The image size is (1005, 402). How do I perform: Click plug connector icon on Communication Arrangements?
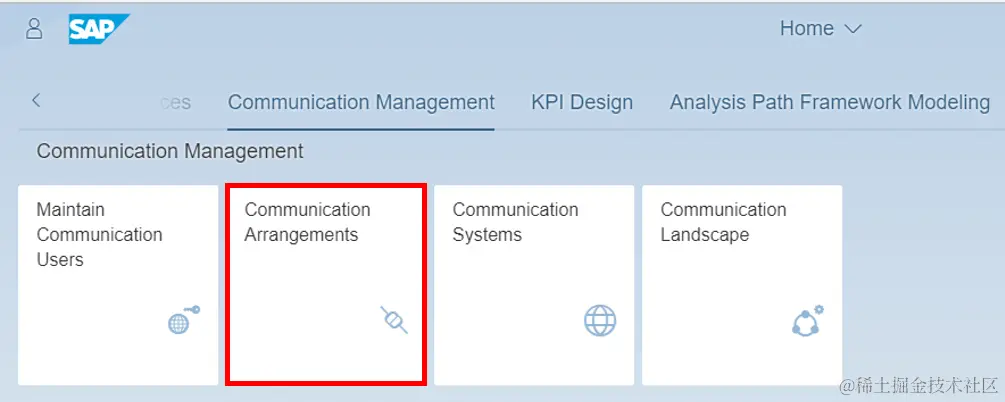393,320
